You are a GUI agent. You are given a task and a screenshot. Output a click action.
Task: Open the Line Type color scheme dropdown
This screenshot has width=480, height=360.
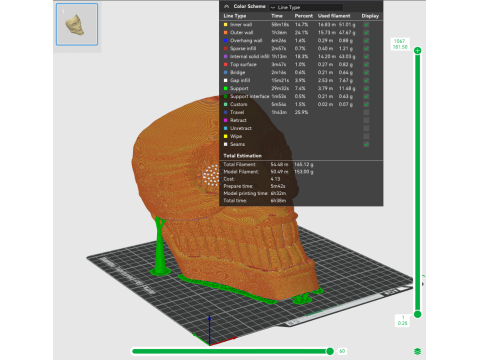[x=306, y=7]
